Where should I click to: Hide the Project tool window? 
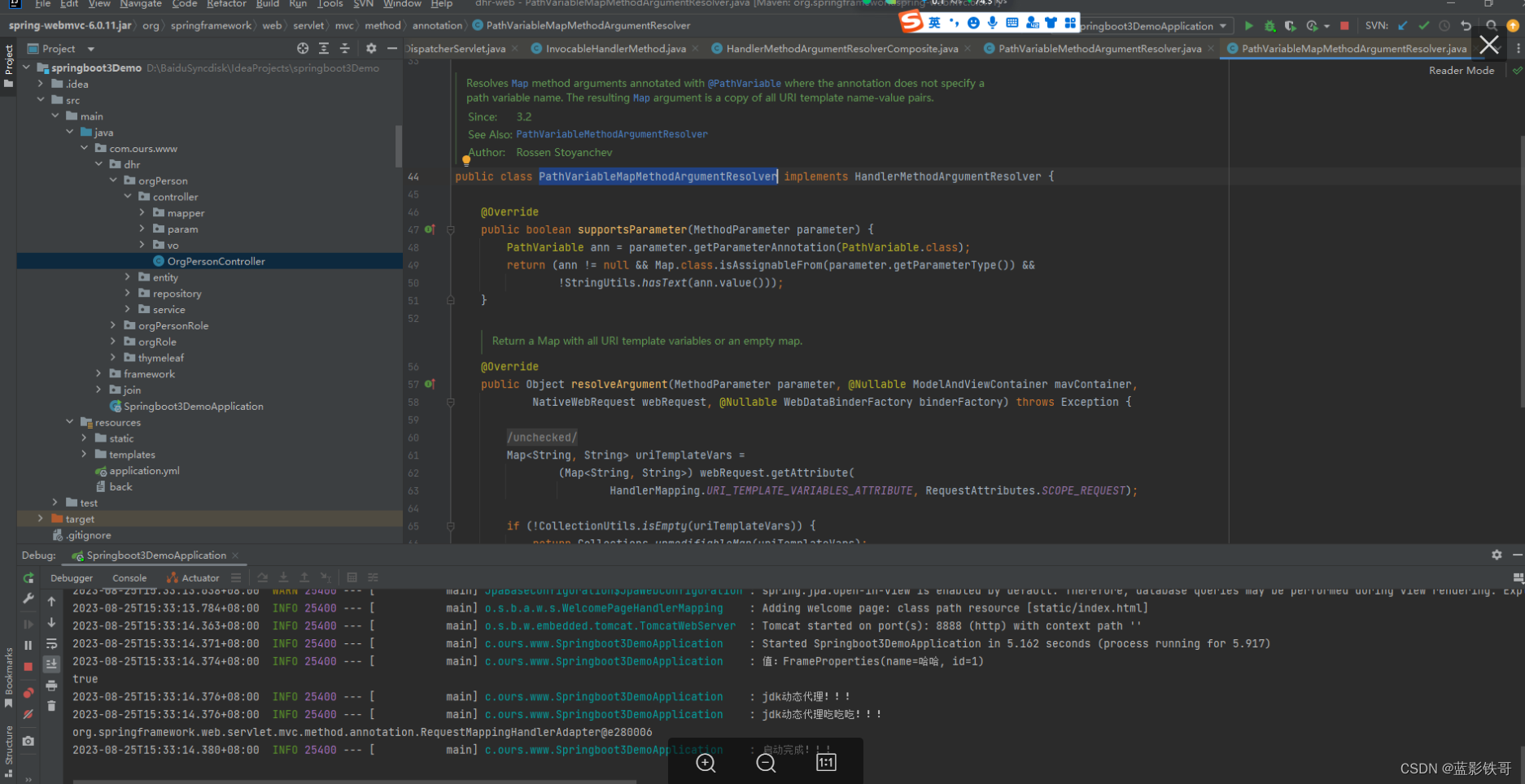point(392,49)
